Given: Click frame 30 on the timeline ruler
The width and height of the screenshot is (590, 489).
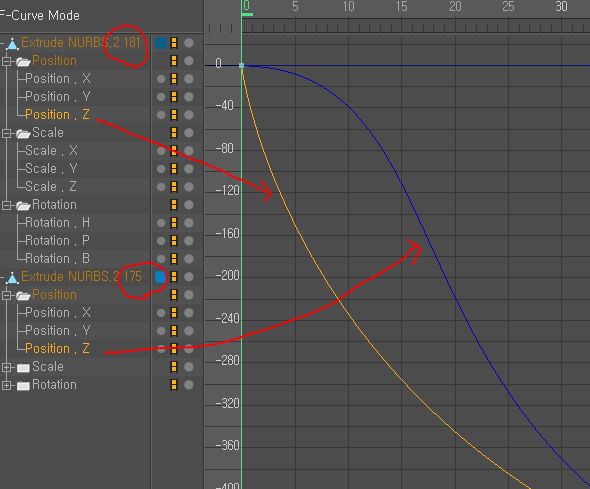Looking at the screenshot, I should coord(561,6).
